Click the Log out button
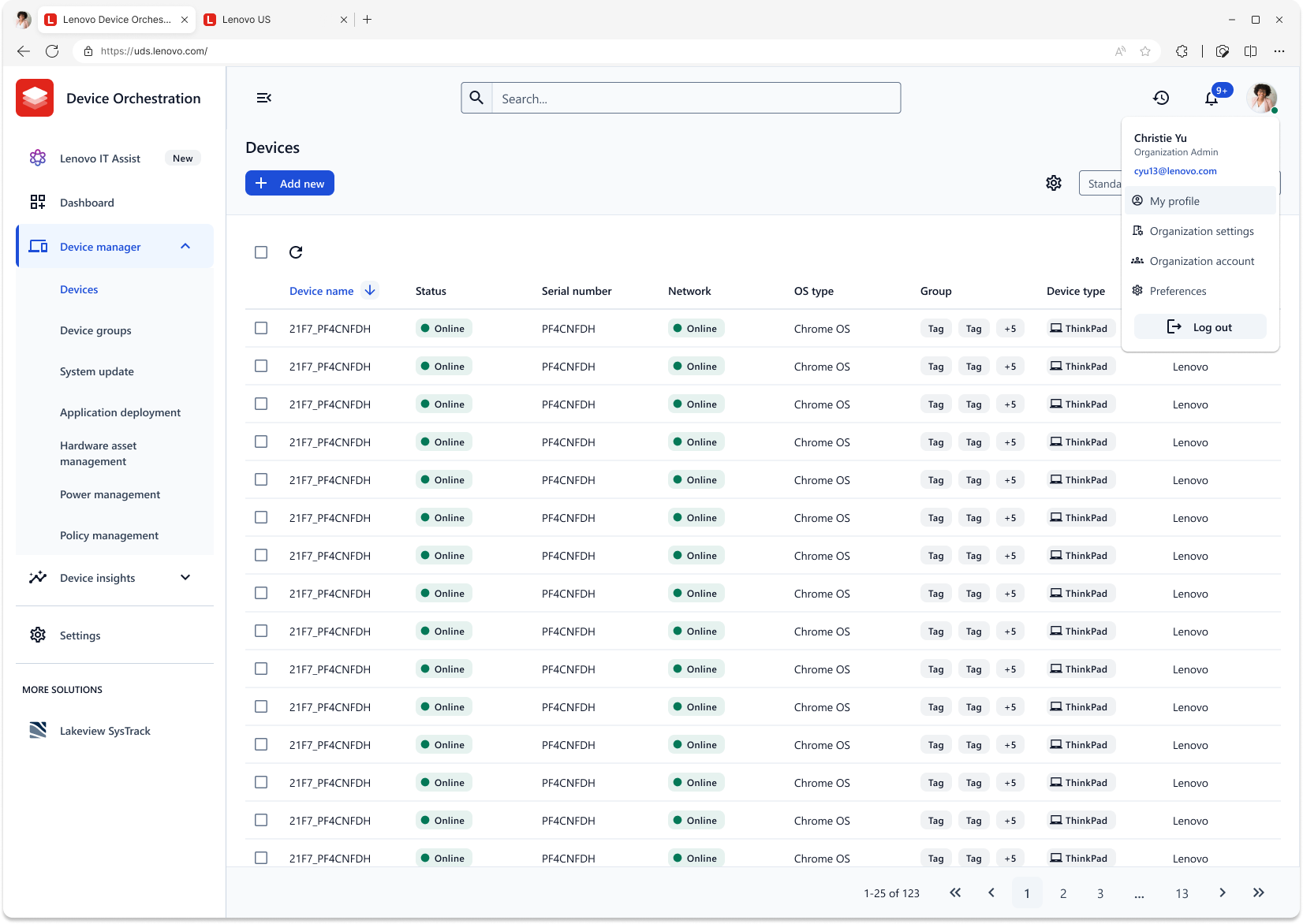Image resolution: width=1303 pixels, height=924 pixels. click(1200, 326)
